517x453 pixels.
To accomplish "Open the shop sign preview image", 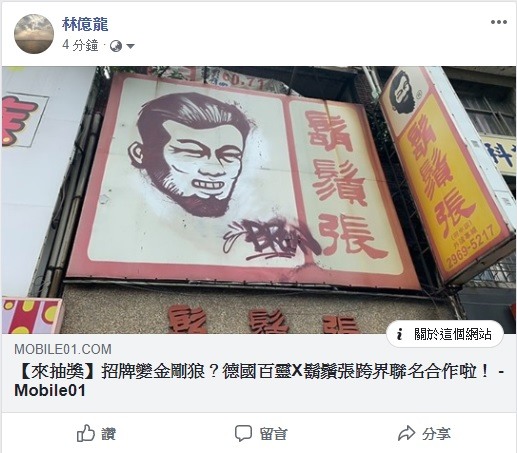I will tap(259, 200).
